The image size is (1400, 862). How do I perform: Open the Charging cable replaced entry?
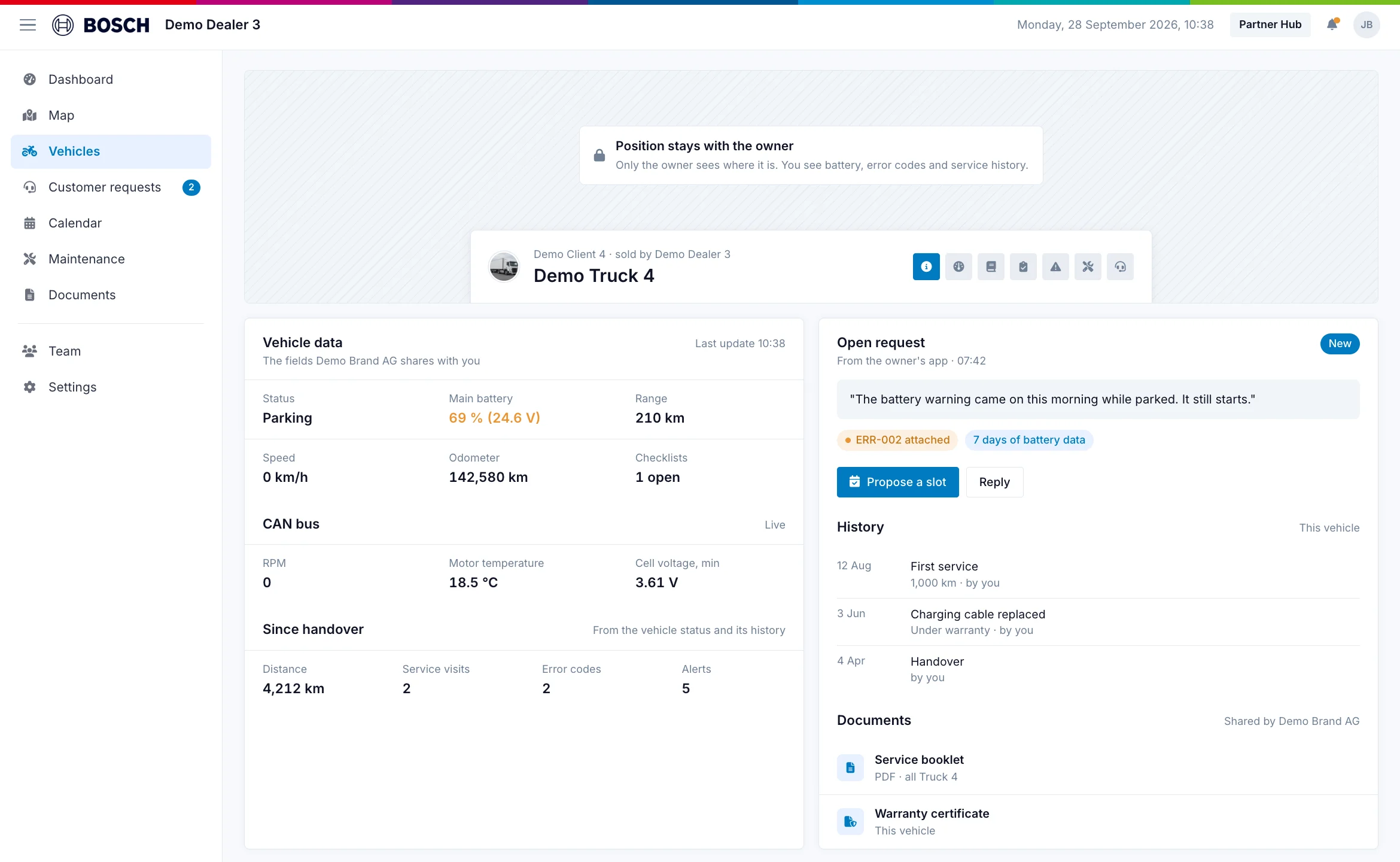click(x=1098, y=622)
